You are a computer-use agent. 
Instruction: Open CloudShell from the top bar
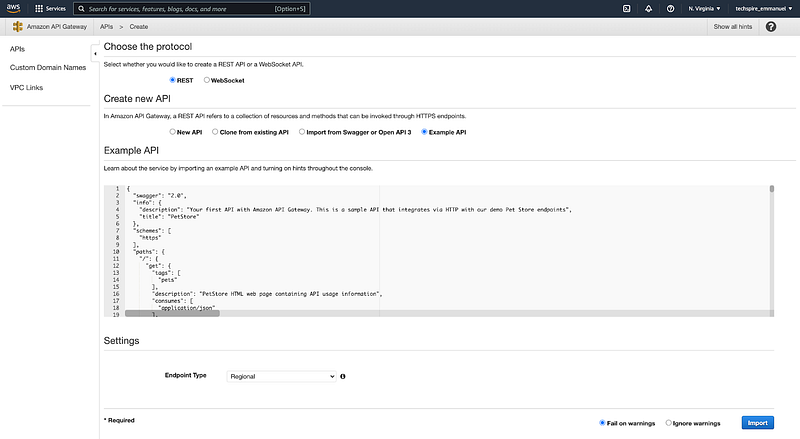tap(627, 9)
